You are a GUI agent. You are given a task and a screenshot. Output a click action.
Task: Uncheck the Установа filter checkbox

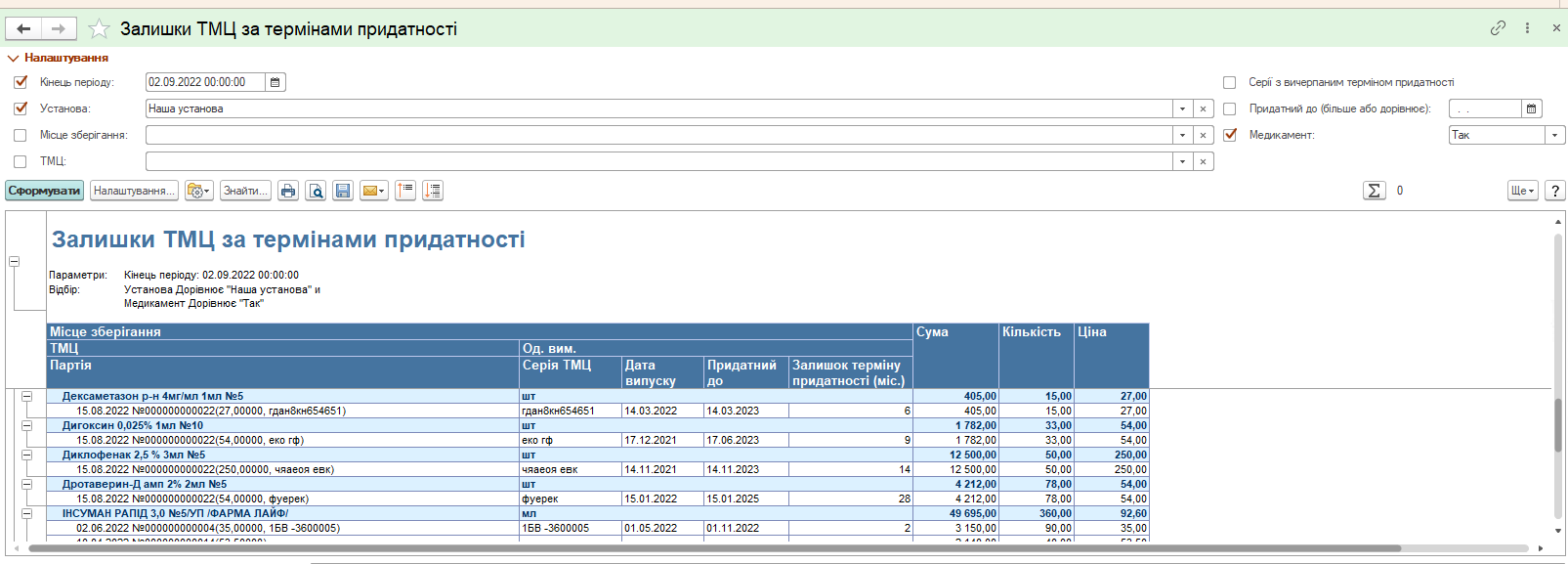[x=21, y=108]
